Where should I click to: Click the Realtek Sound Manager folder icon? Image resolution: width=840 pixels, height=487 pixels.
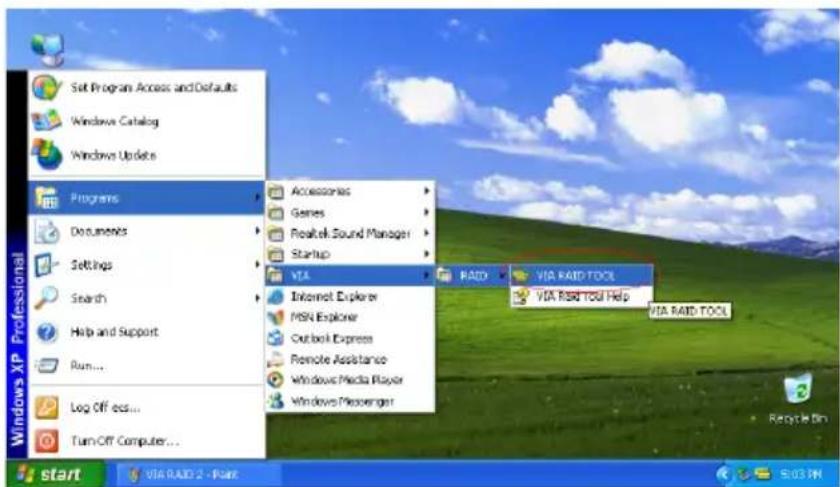tap(275, 234)
